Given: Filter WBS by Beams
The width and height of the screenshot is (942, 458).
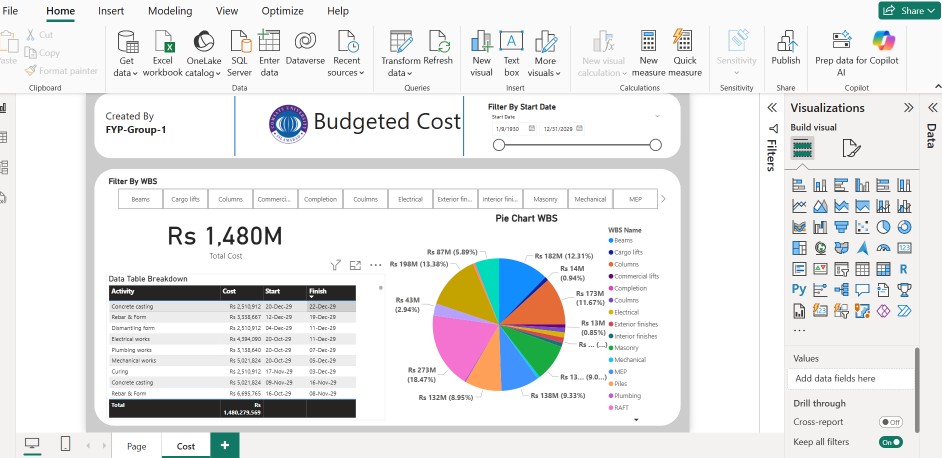Looking at the screenshot, I should (140, 199).
